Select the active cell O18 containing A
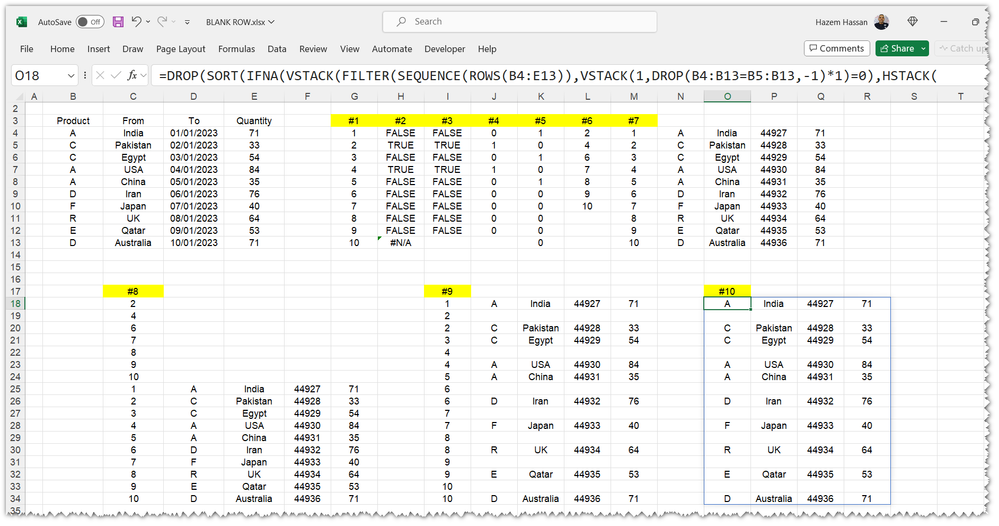This screenshot has width=999, height=526. pyautogui.click(x=727, y=304)
